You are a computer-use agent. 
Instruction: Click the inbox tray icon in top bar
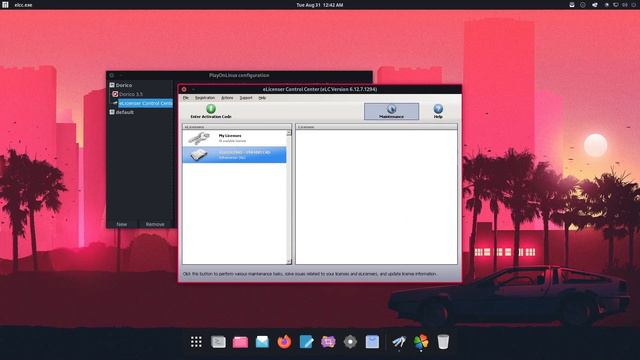pyautogui.click(x=572, y=5)
